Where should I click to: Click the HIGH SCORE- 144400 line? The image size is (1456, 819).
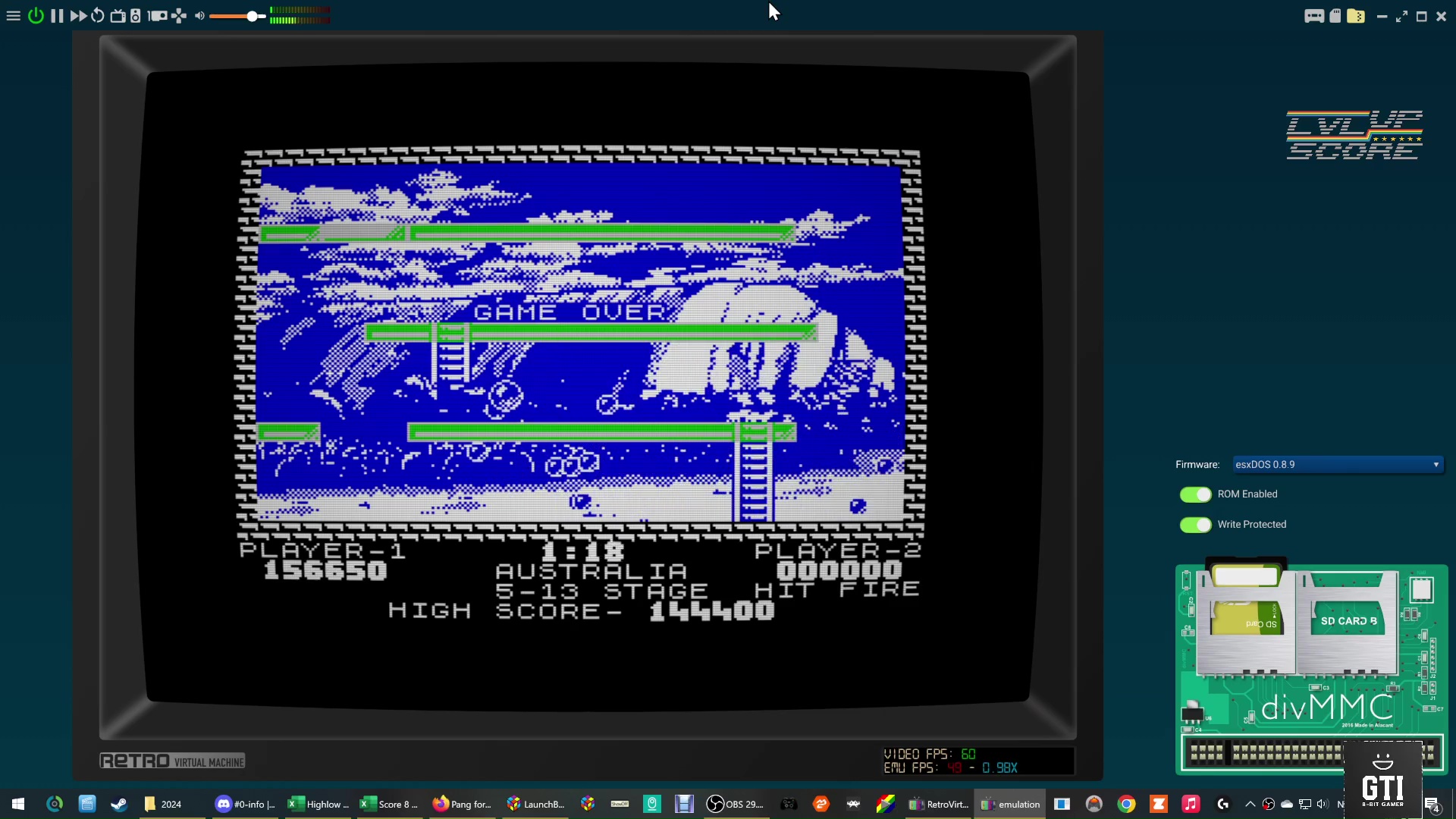point(581,611)
